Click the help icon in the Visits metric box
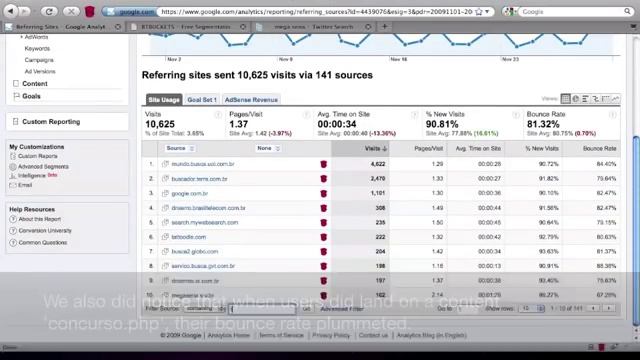The image size is (640, 360). 218,115
